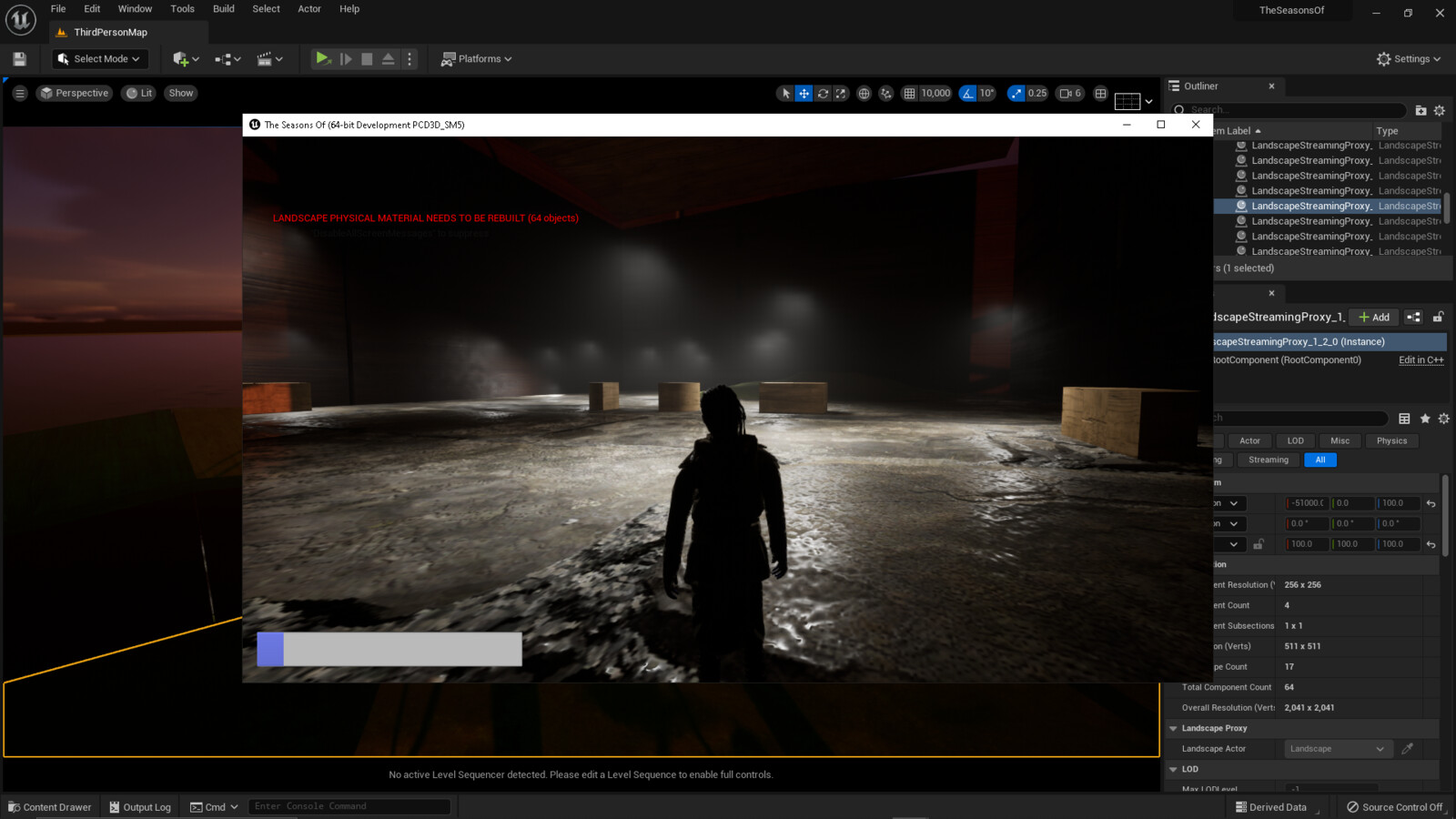Open the Build menu
The width and height of the screenshot is (1456, 819).
(223, 9)
